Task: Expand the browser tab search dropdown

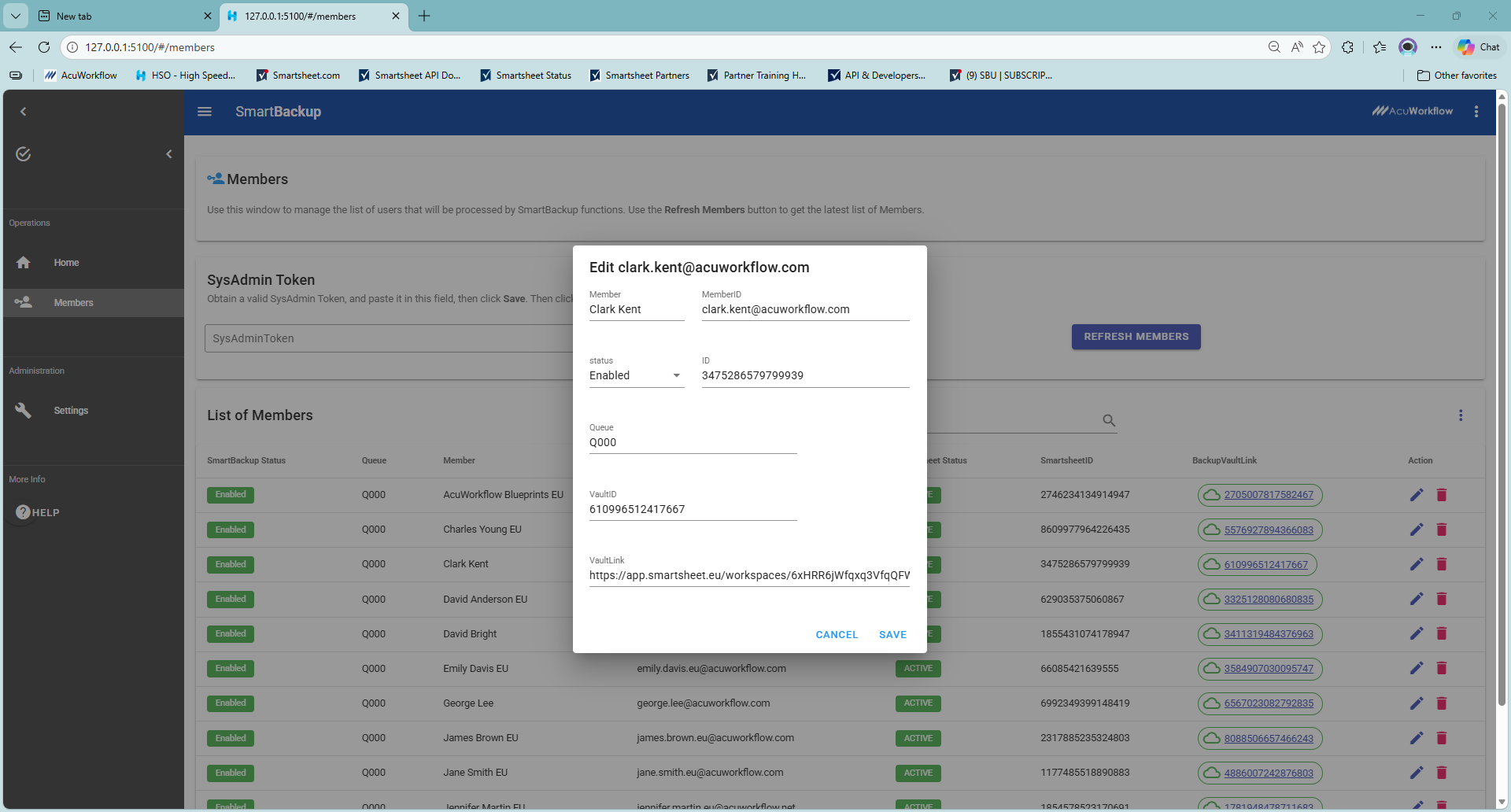Action: [x=16, y=16]
